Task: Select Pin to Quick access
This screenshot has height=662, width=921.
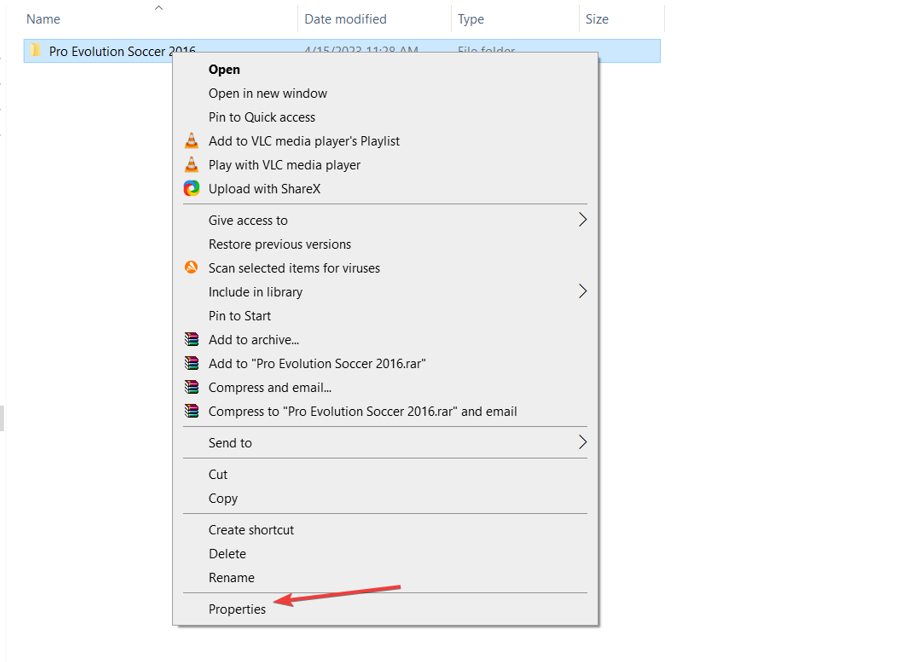Action: pos(261,117)
